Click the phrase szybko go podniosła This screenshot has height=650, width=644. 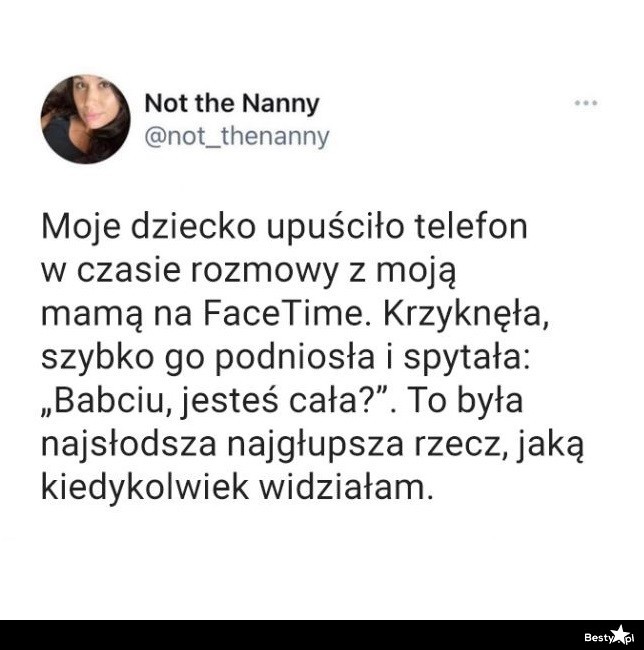click(208, 359)
